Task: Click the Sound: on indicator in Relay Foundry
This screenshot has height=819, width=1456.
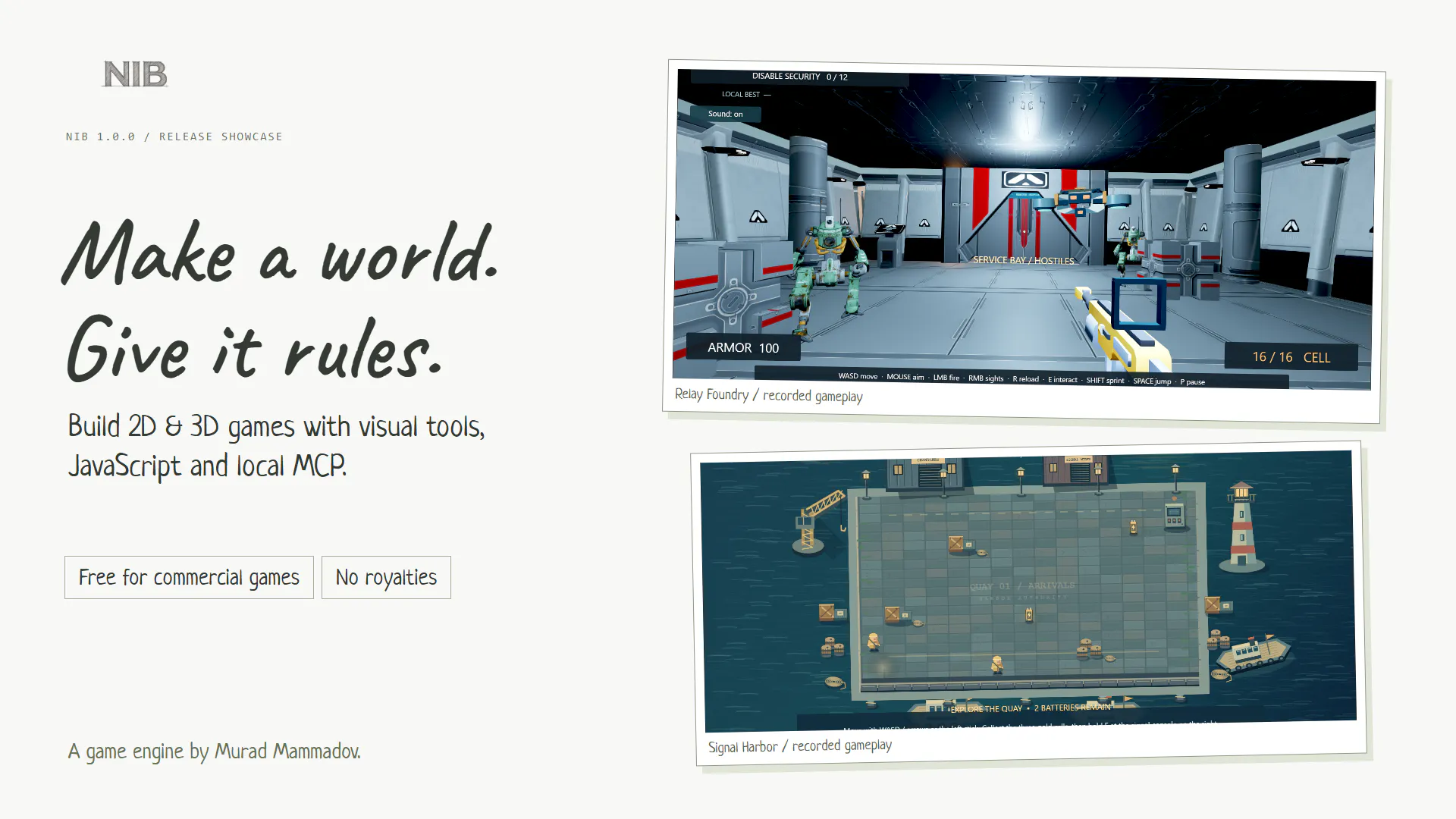Action: click(x=725, y=114)
